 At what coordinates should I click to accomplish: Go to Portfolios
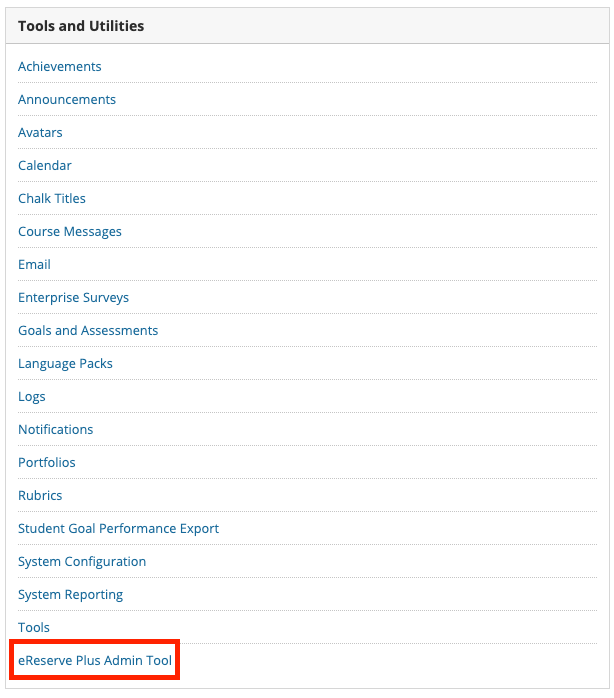(x=46, y=462)
